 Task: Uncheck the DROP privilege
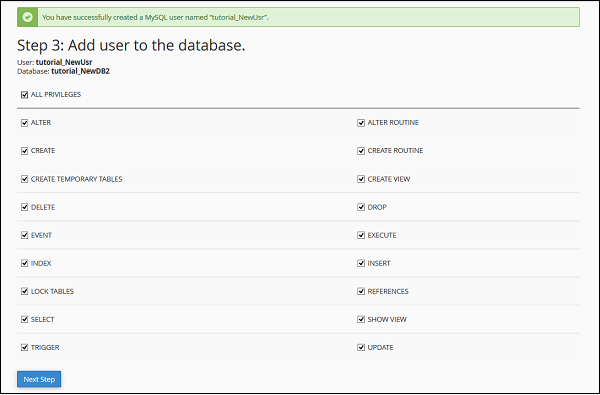[361, 207]
